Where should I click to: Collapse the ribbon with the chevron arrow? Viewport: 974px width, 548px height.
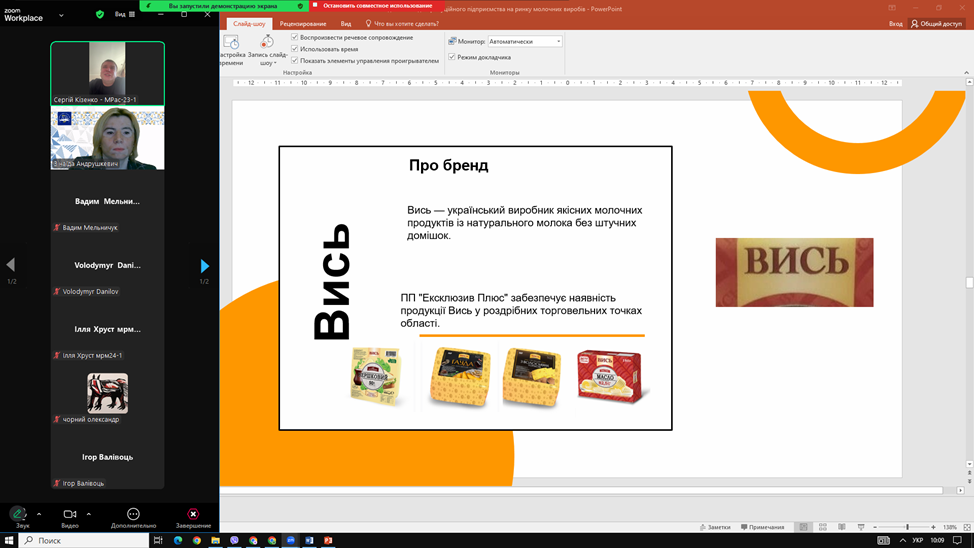pos(967,72)
